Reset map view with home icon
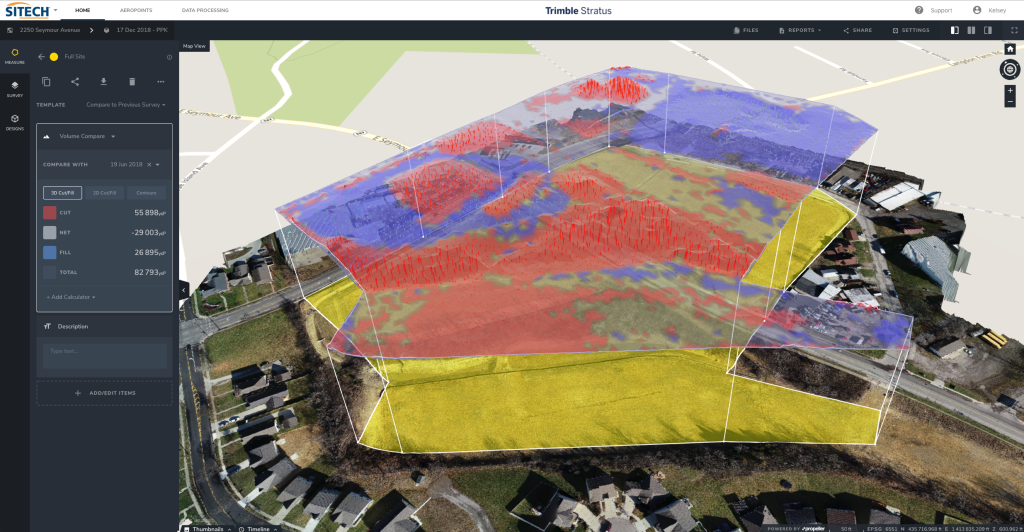Image resolution: width=1024 pixels, height=532 pixels. (x=1010, y=49)
